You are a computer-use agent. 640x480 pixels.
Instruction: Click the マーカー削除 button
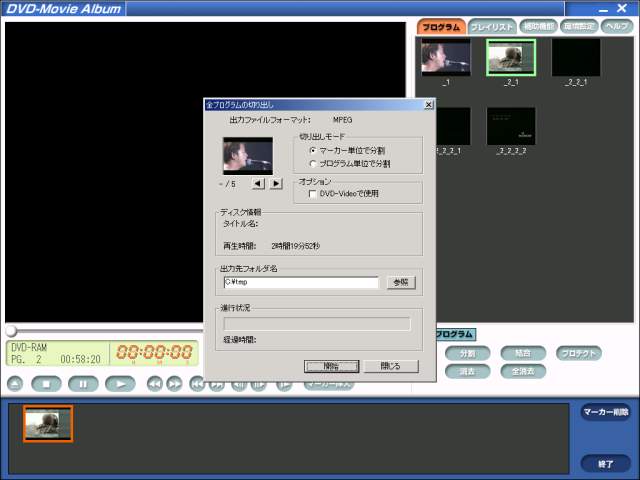click(606, 412)
